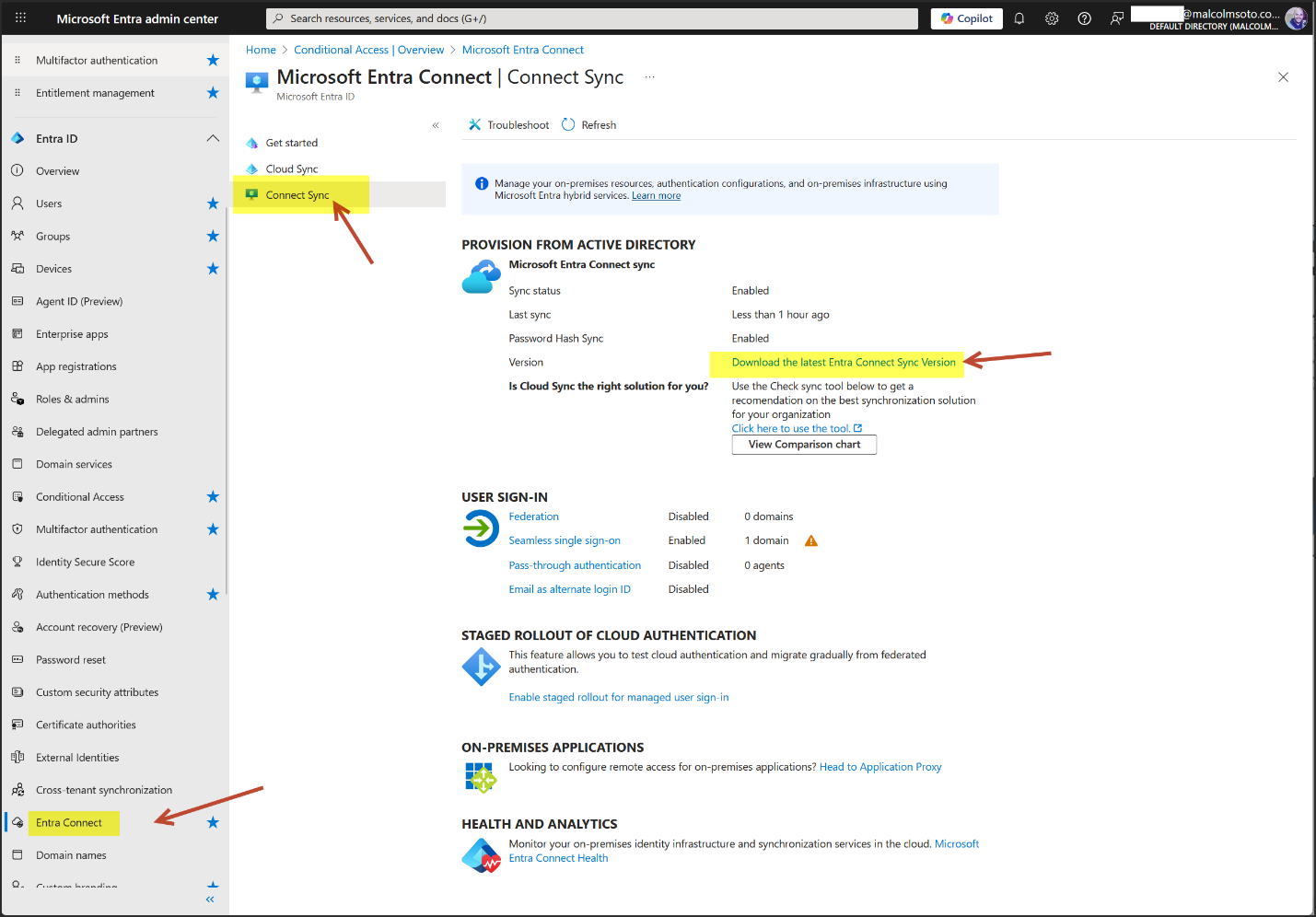This screenshot has width=1316, height=917.
Task: Open the settings gear icon
Action: coord(1052,18)
